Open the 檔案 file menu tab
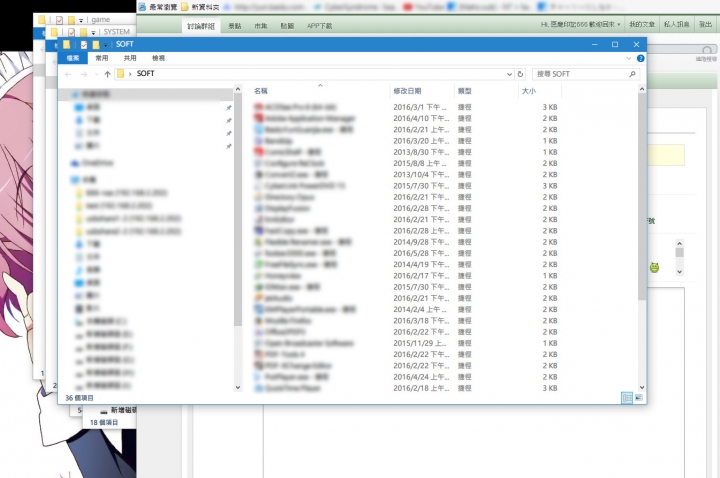720x478 pixels. click(73, 58)
